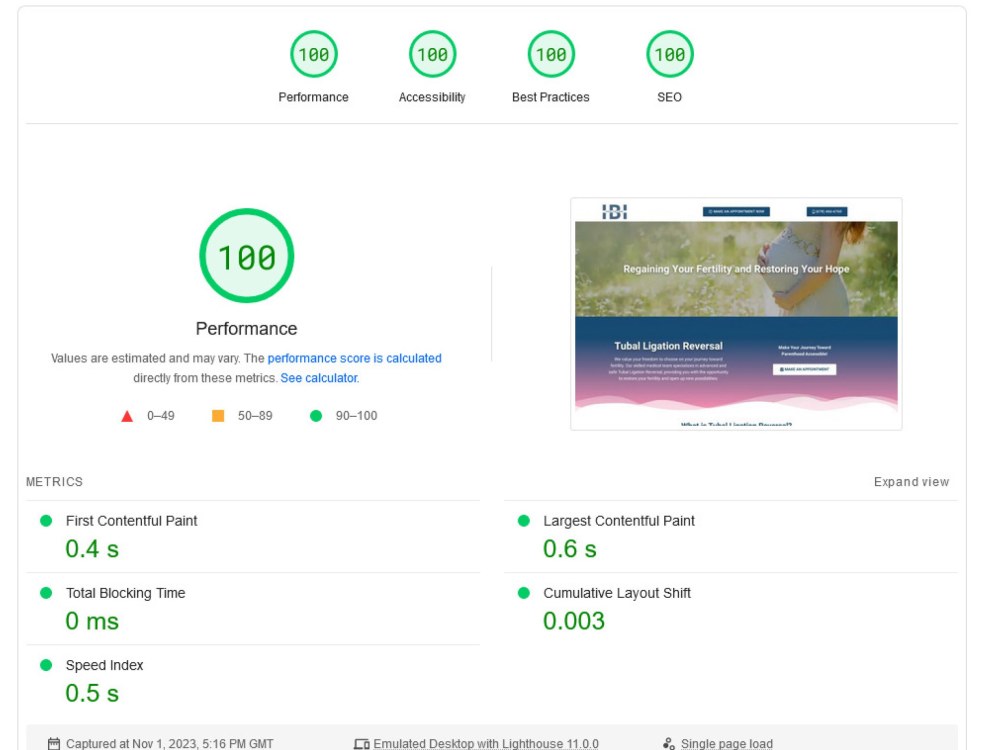
Task: Click the green dot next to Total Blocking Time
Action: 46,593
